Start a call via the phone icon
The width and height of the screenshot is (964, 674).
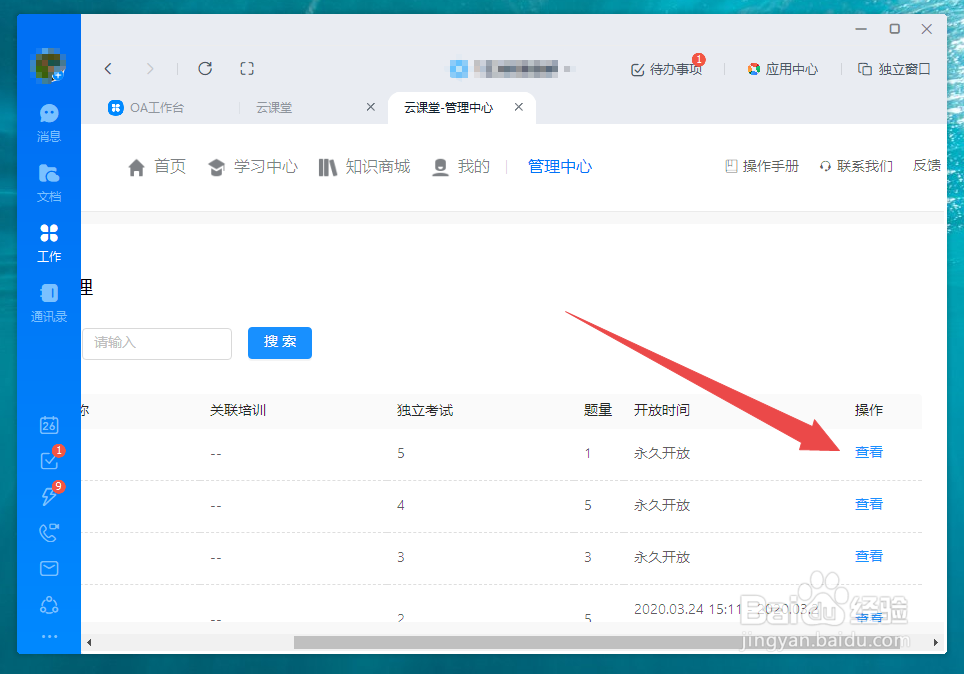coord(48,532)
